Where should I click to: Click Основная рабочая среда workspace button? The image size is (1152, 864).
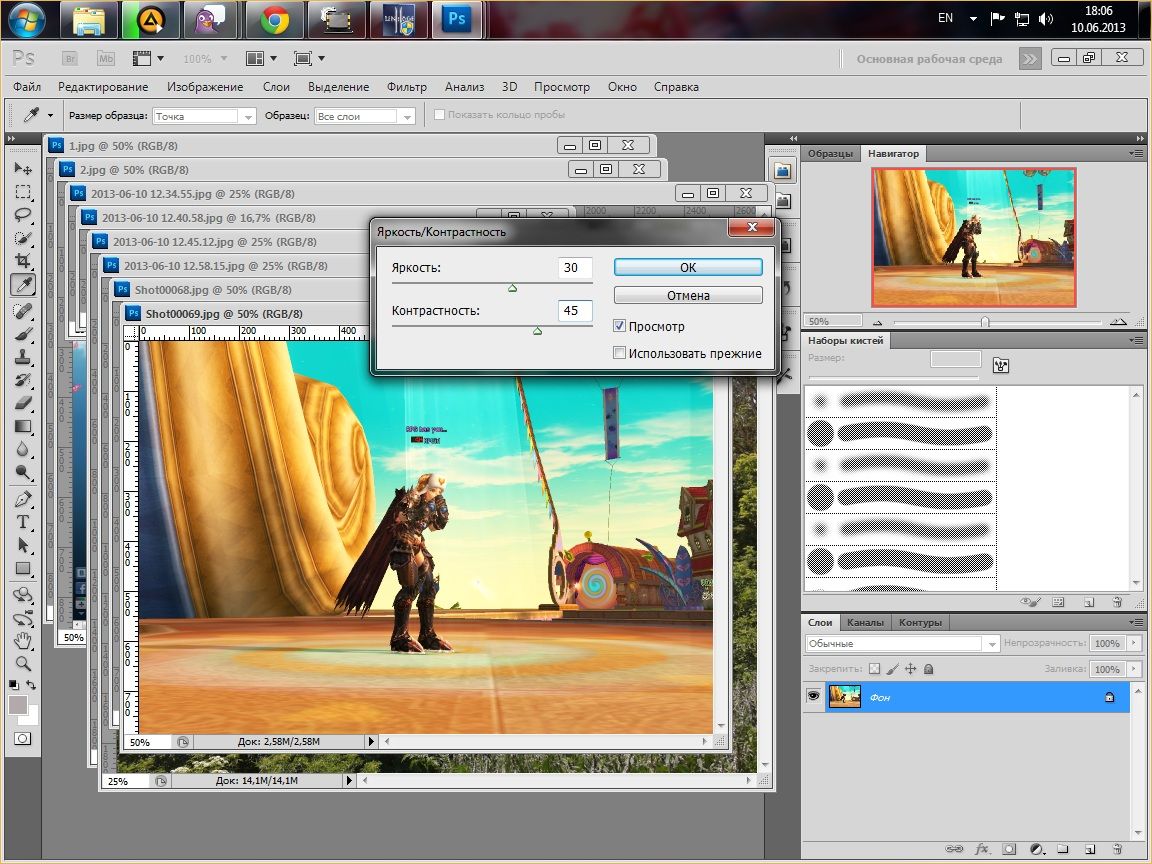click(x=929, y=59)
